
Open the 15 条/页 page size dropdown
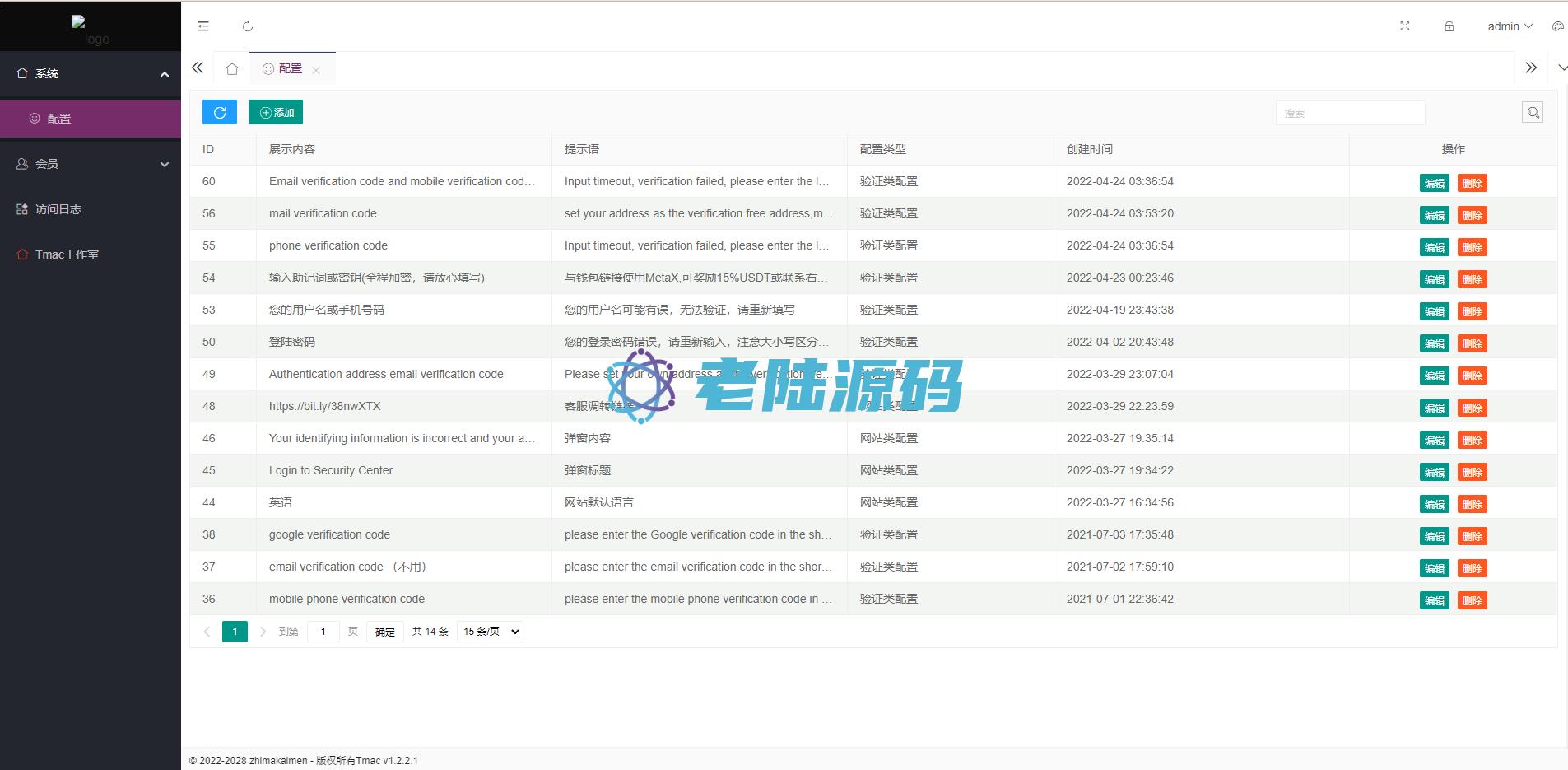(491, 632)
